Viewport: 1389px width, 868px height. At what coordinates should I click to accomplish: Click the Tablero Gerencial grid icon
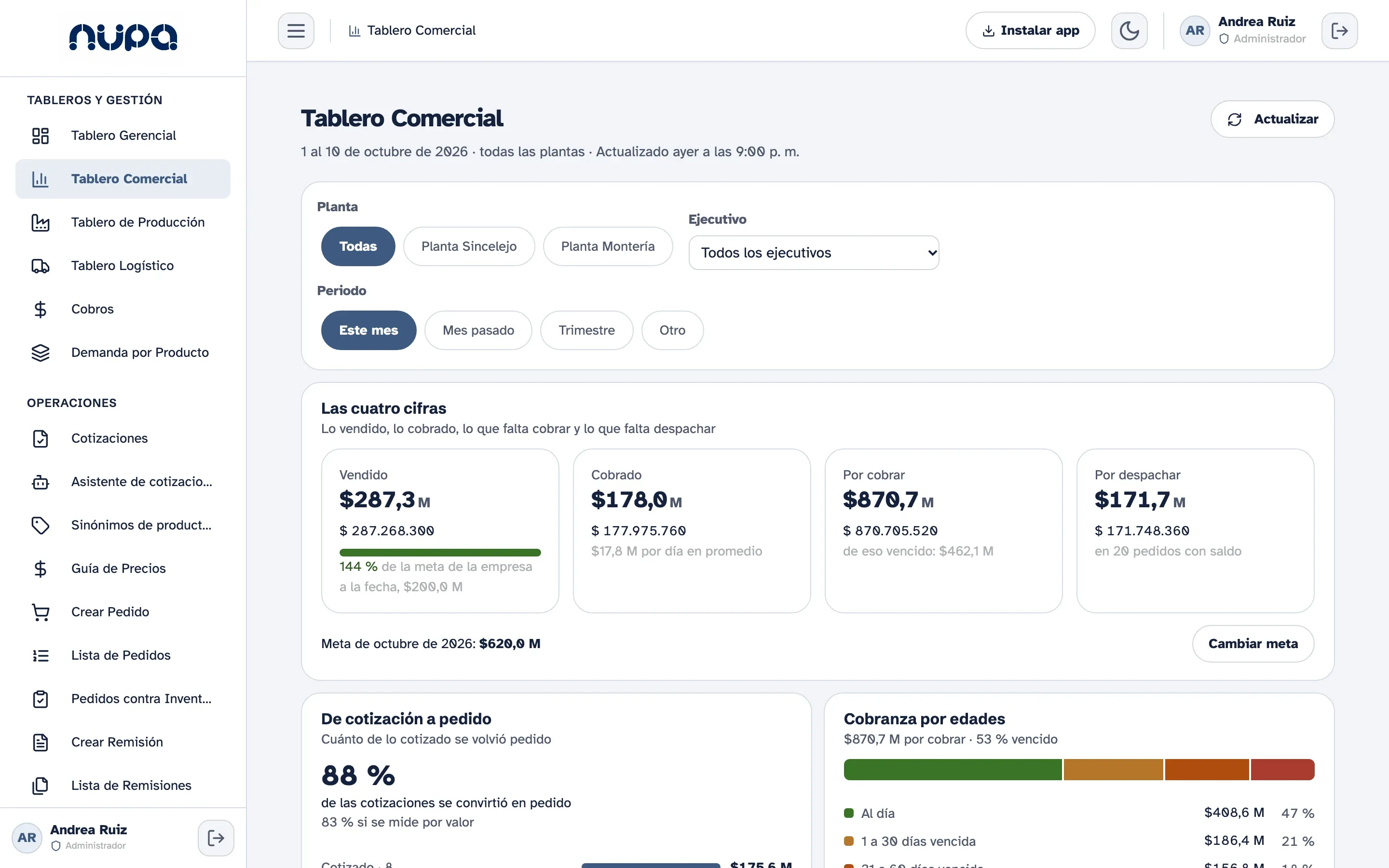point(40,136)
